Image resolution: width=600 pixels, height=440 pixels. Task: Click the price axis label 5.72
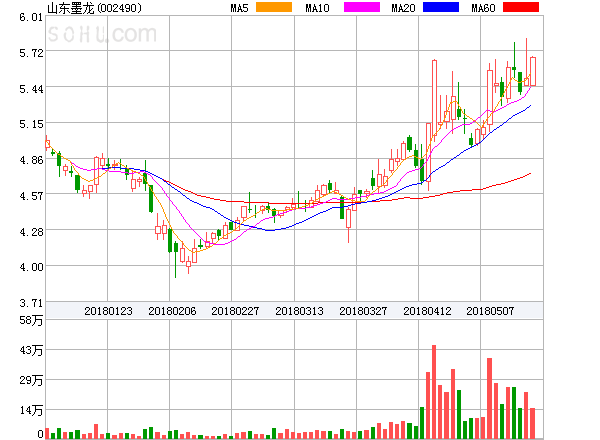click(x=31, y=53)
